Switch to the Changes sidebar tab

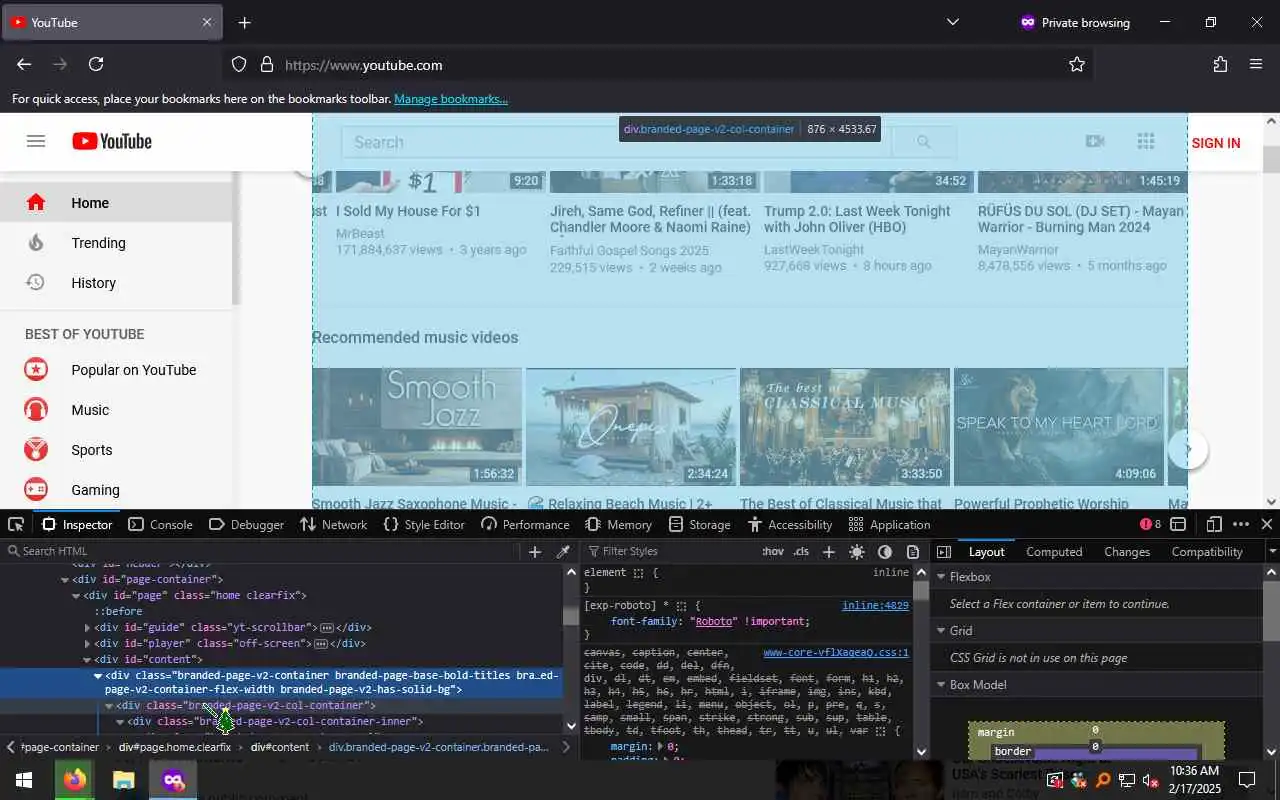(x=1127, y=551)
